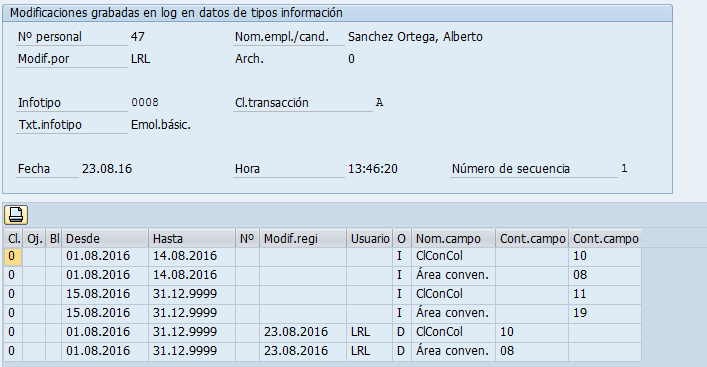
Task: Click the highlighted 0 cell in first row
Action: pyautogui.click(x=14, y=256)
